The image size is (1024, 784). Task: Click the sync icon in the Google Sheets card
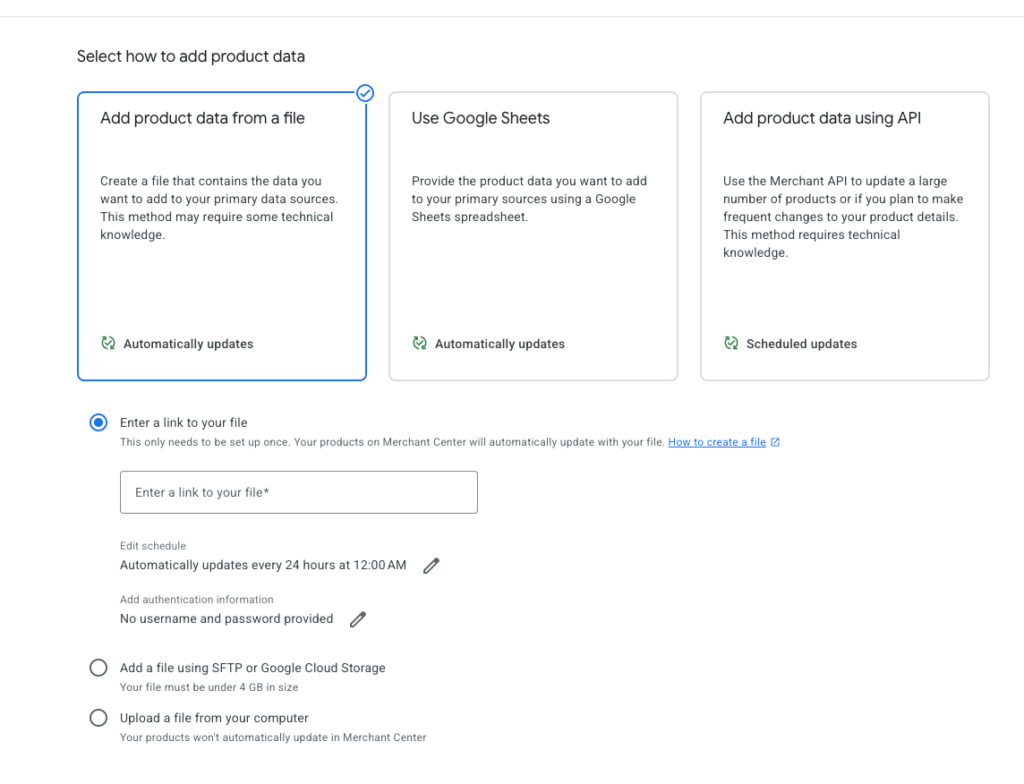click(420, 344)
